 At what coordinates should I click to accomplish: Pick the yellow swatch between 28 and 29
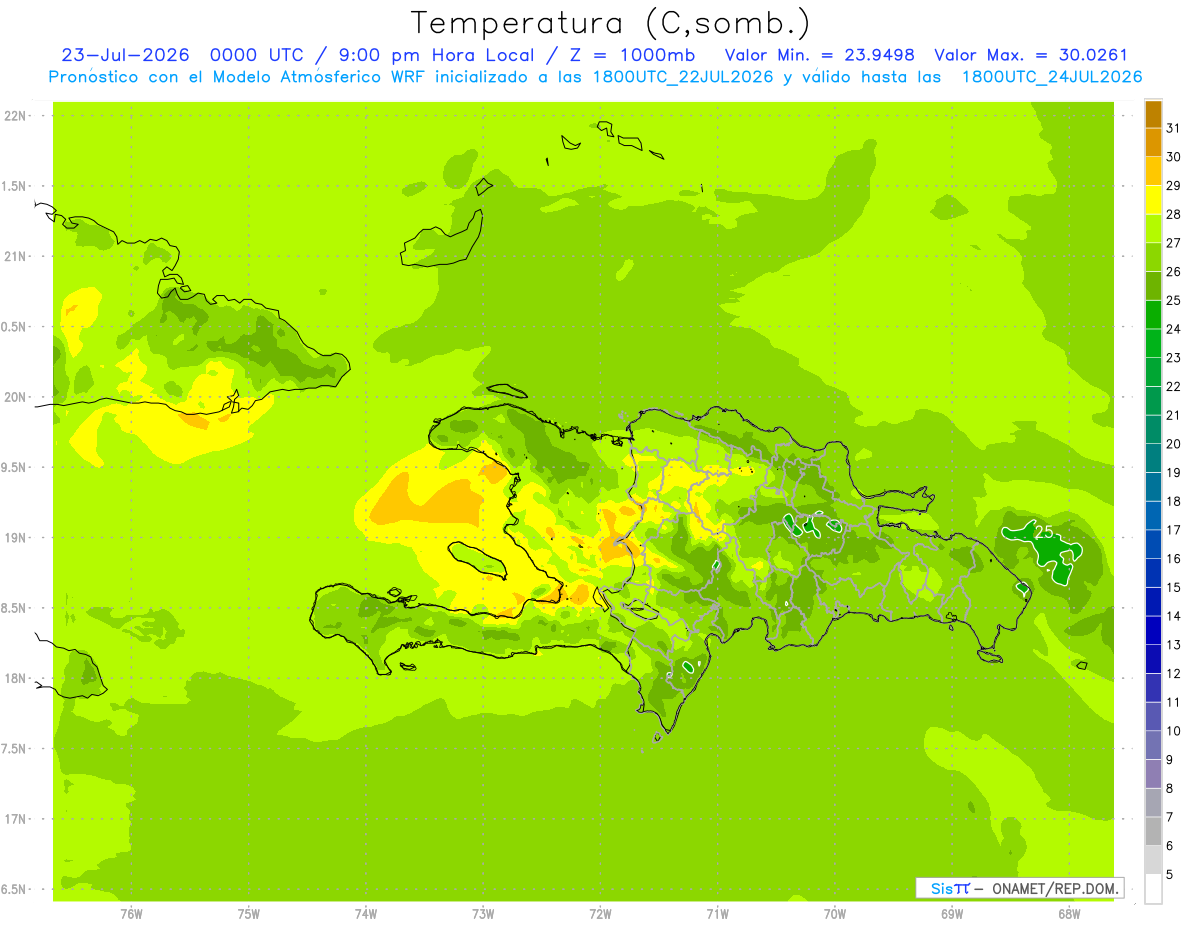1153,200
